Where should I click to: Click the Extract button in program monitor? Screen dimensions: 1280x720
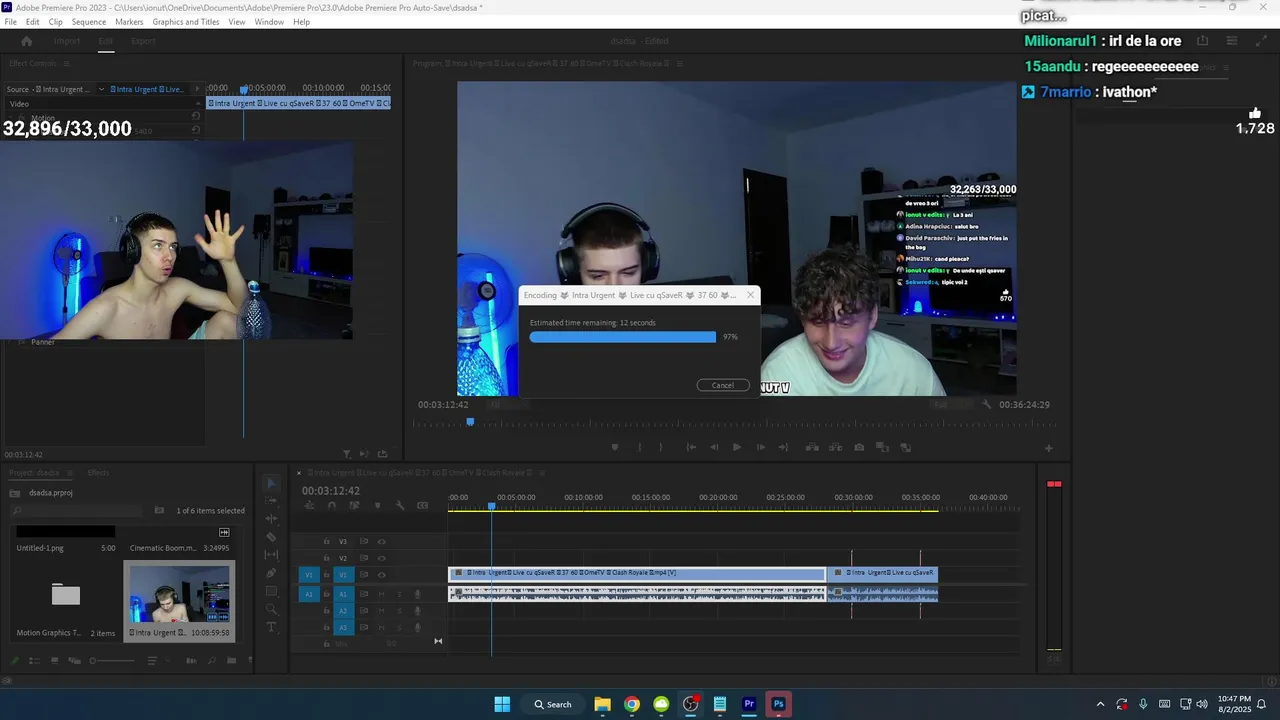point(835,447)
